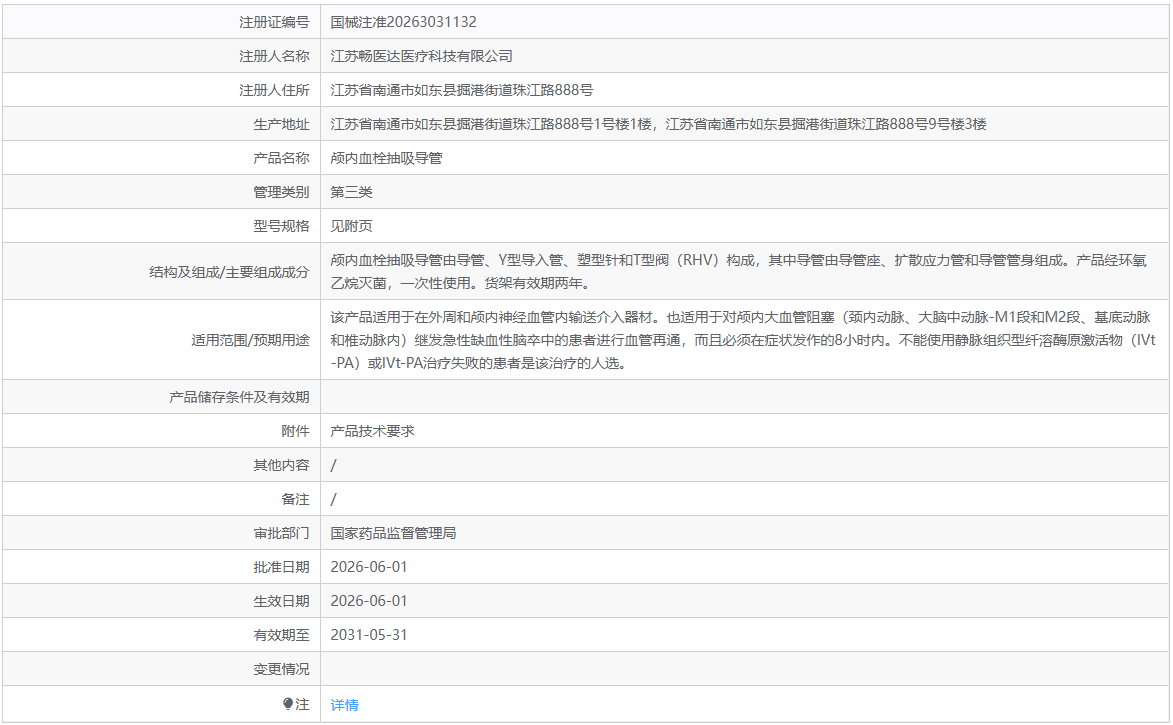Click the 注册人住所 address value ending in 珠江路888号
1173x725 pixels.
(462, 91)
